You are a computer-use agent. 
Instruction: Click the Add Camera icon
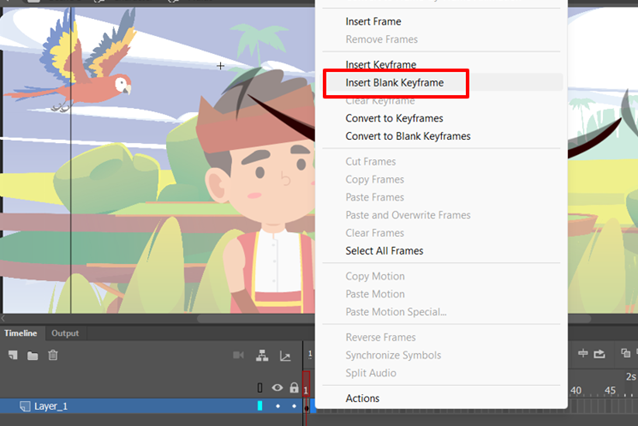click(x=238, y=355)
